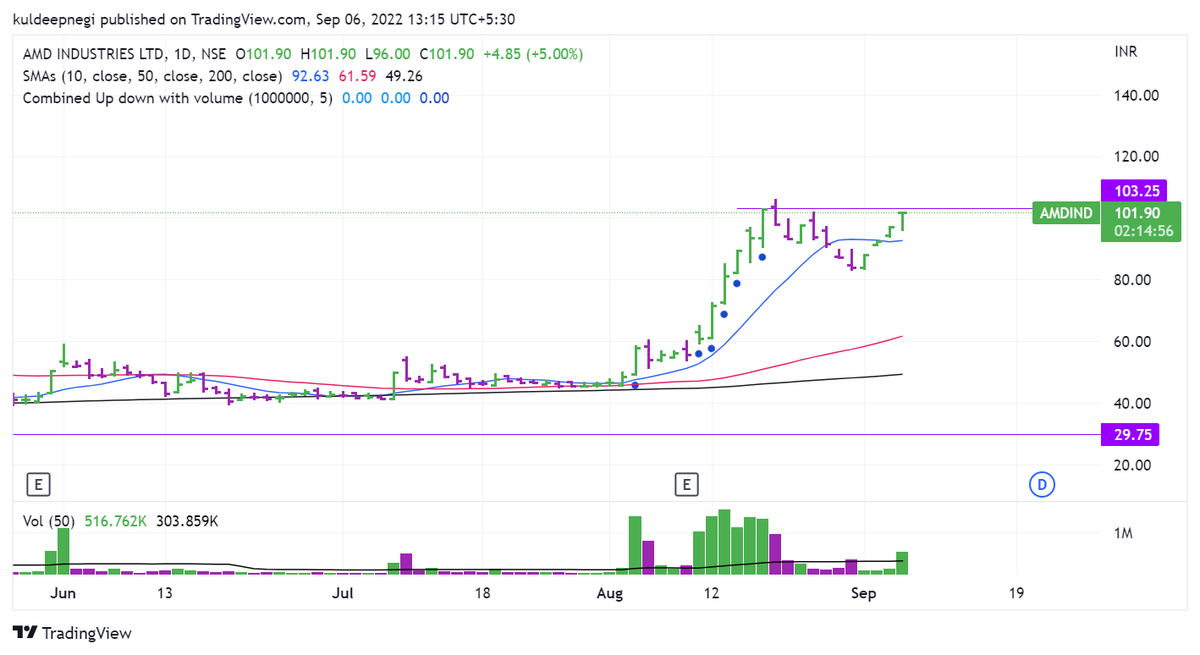Click the '12' date axis label
This screenshot has height=655, width=1200.
click(712, 593)
